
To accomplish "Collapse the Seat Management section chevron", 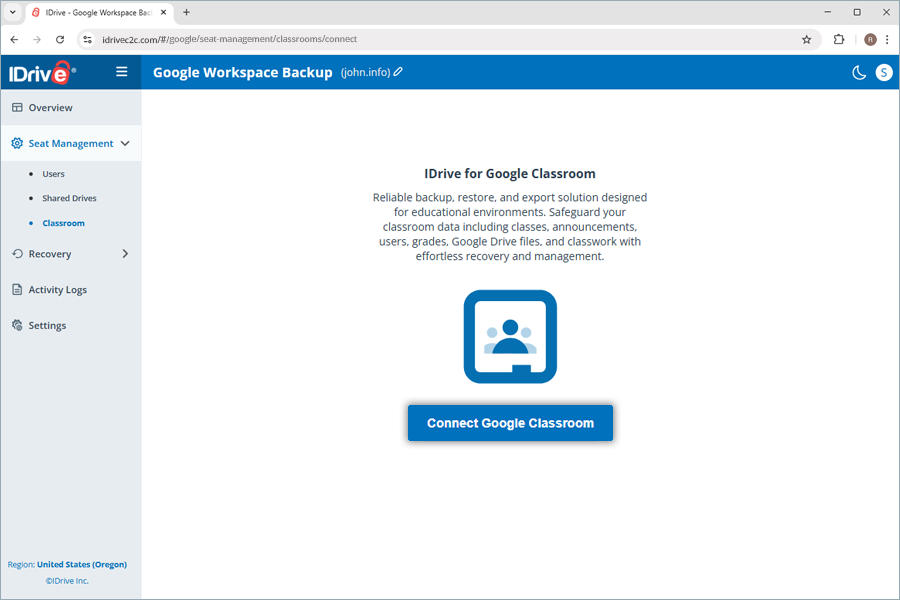I will coord(125,143).
